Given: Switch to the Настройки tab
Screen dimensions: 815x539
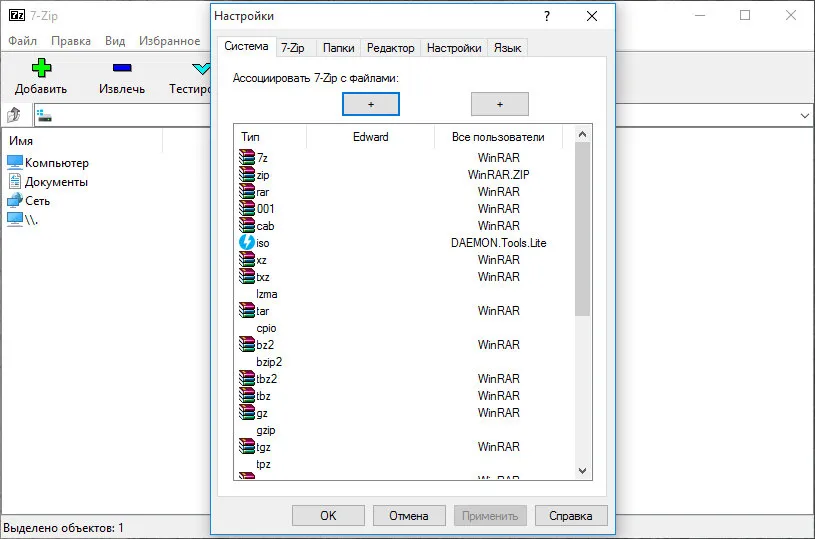Looking at the screenshot, I should click(x=454, y=48).
